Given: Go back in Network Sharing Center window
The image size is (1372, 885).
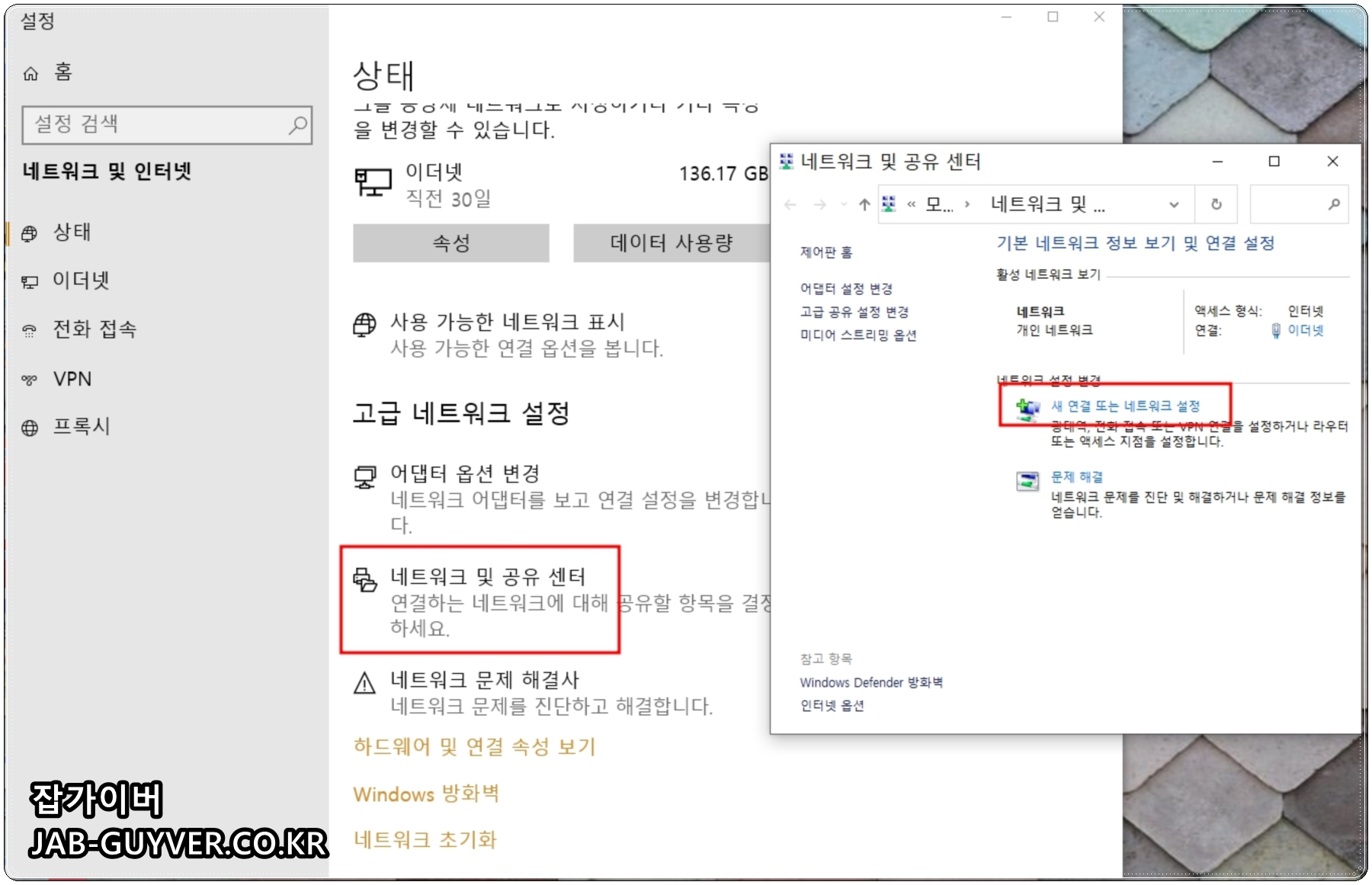Looking at the screenshot, I should coord(790,204).
